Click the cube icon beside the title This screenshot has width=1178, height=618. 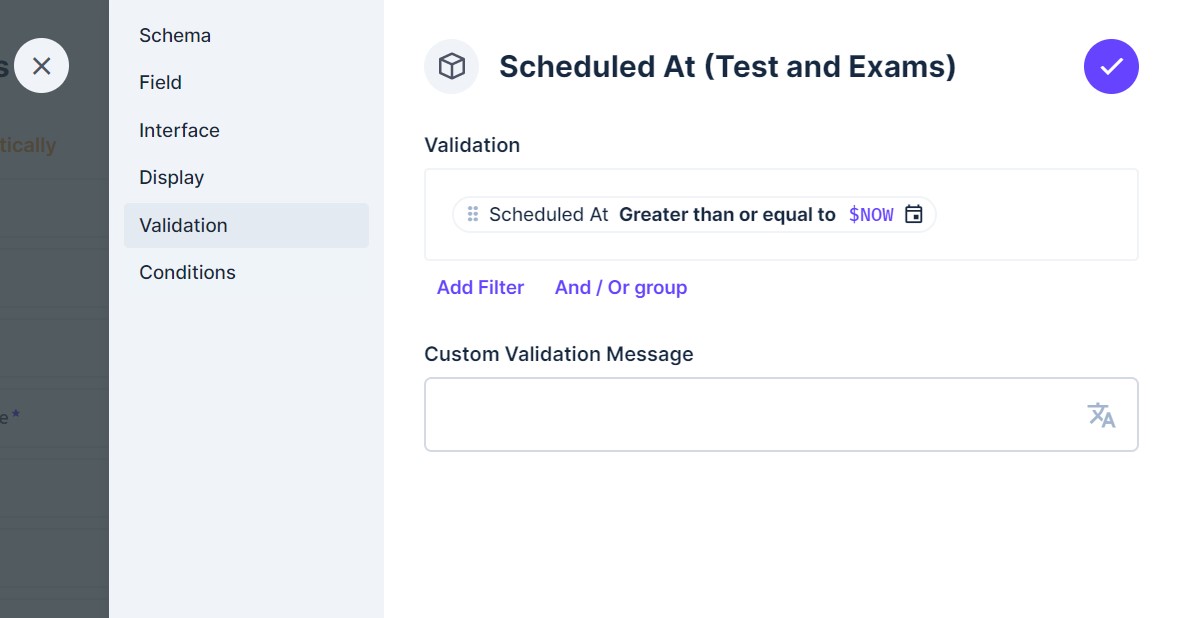(x=452, y=66)
